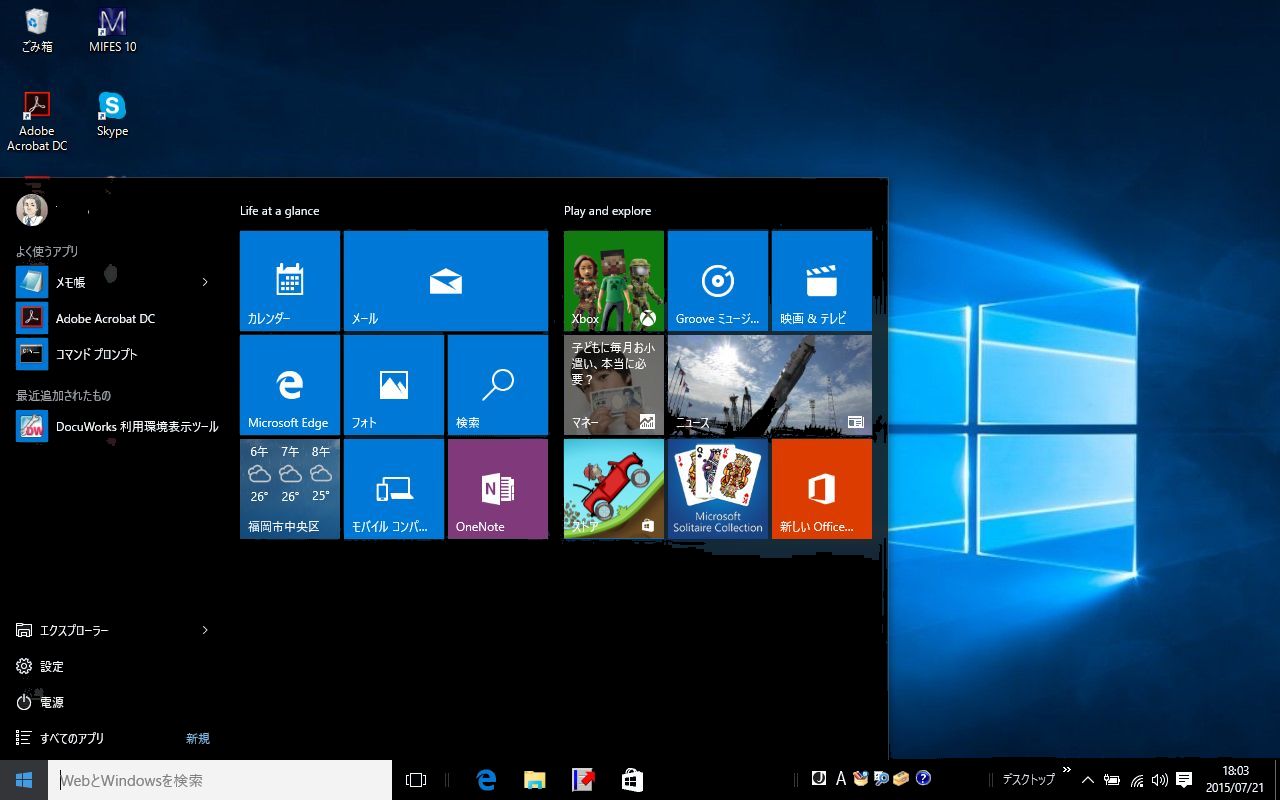The image size is (1280, 800).
Task: Expand the エクスプローラー submenu arrow
Action: click(x=205, y=631)
